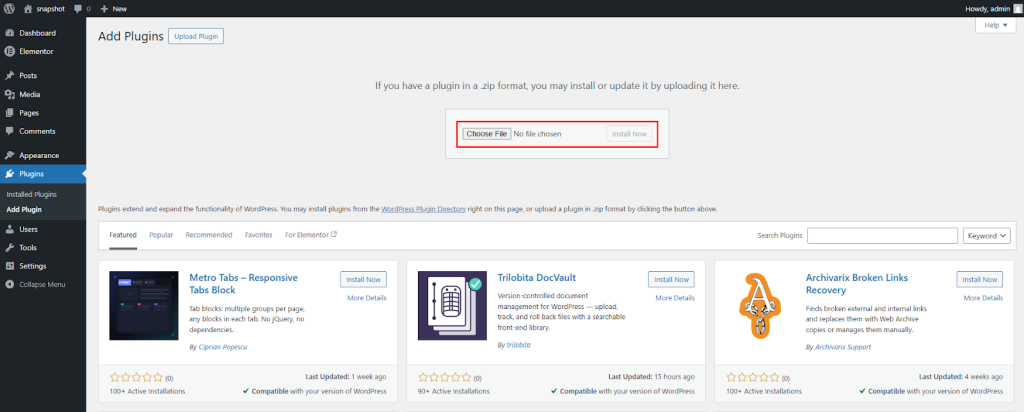This screenshot has height=412, width=1024.
Task: Open the Dashboard menu label
Action: coord(37,33)
